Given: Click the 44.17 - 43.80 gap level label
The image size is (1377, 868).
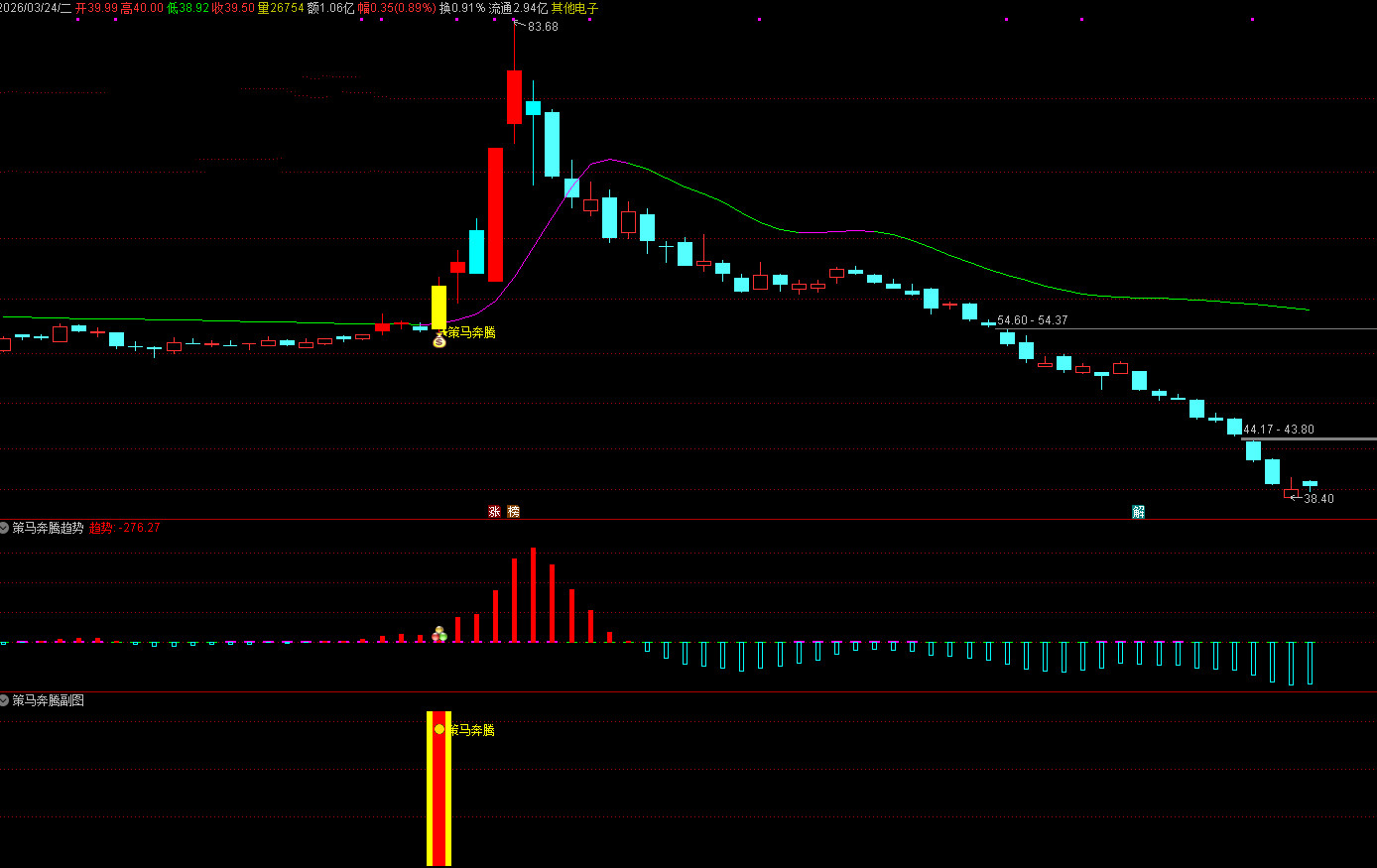Looking at the screenshot, I should (1278, 430).
